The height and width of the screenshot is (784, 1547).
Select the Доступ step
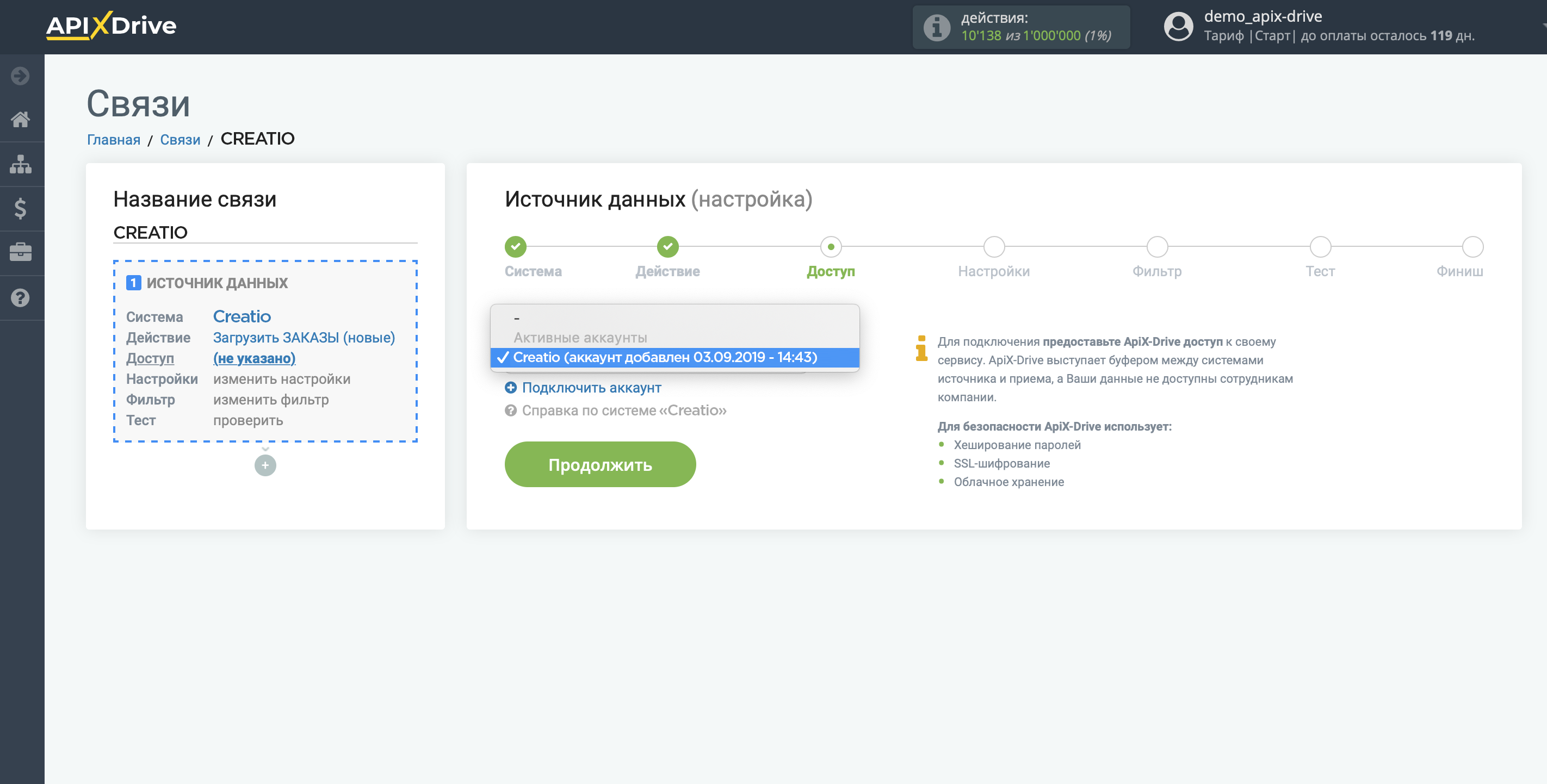[831, 247]
